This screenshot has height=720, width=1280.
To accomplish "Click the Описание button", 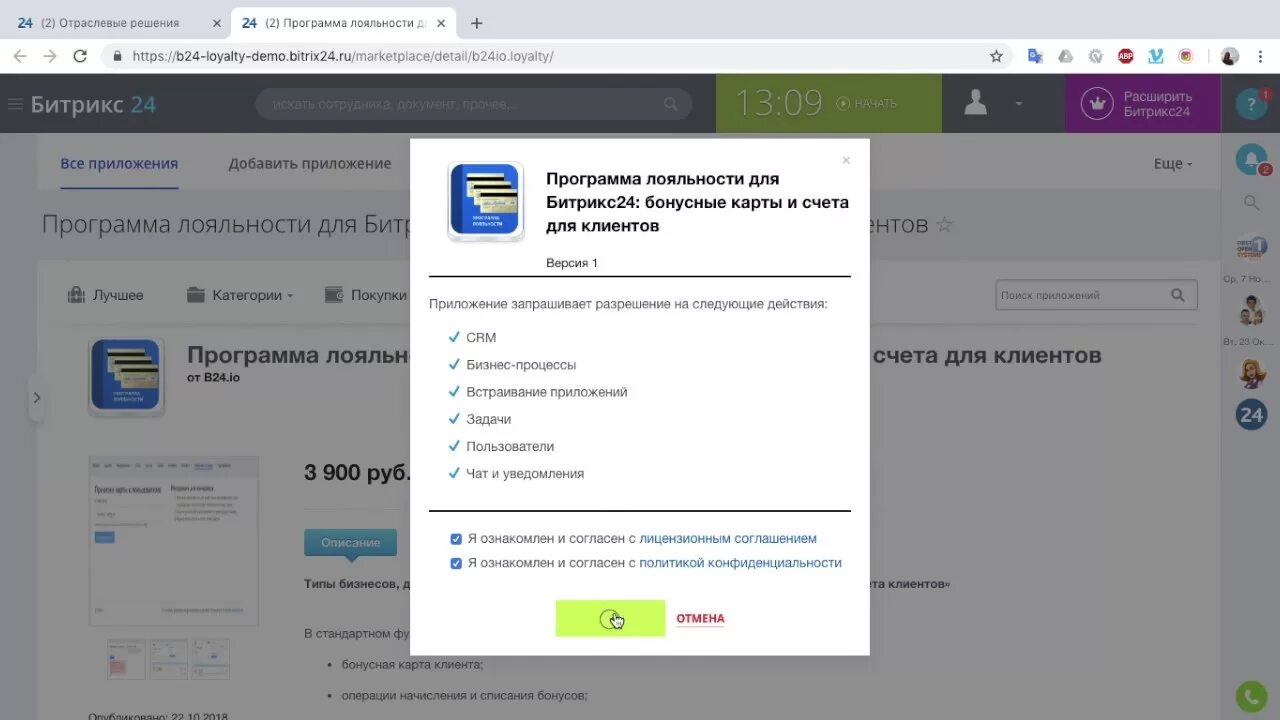I will pyautogui.click(x=350, y=542).
